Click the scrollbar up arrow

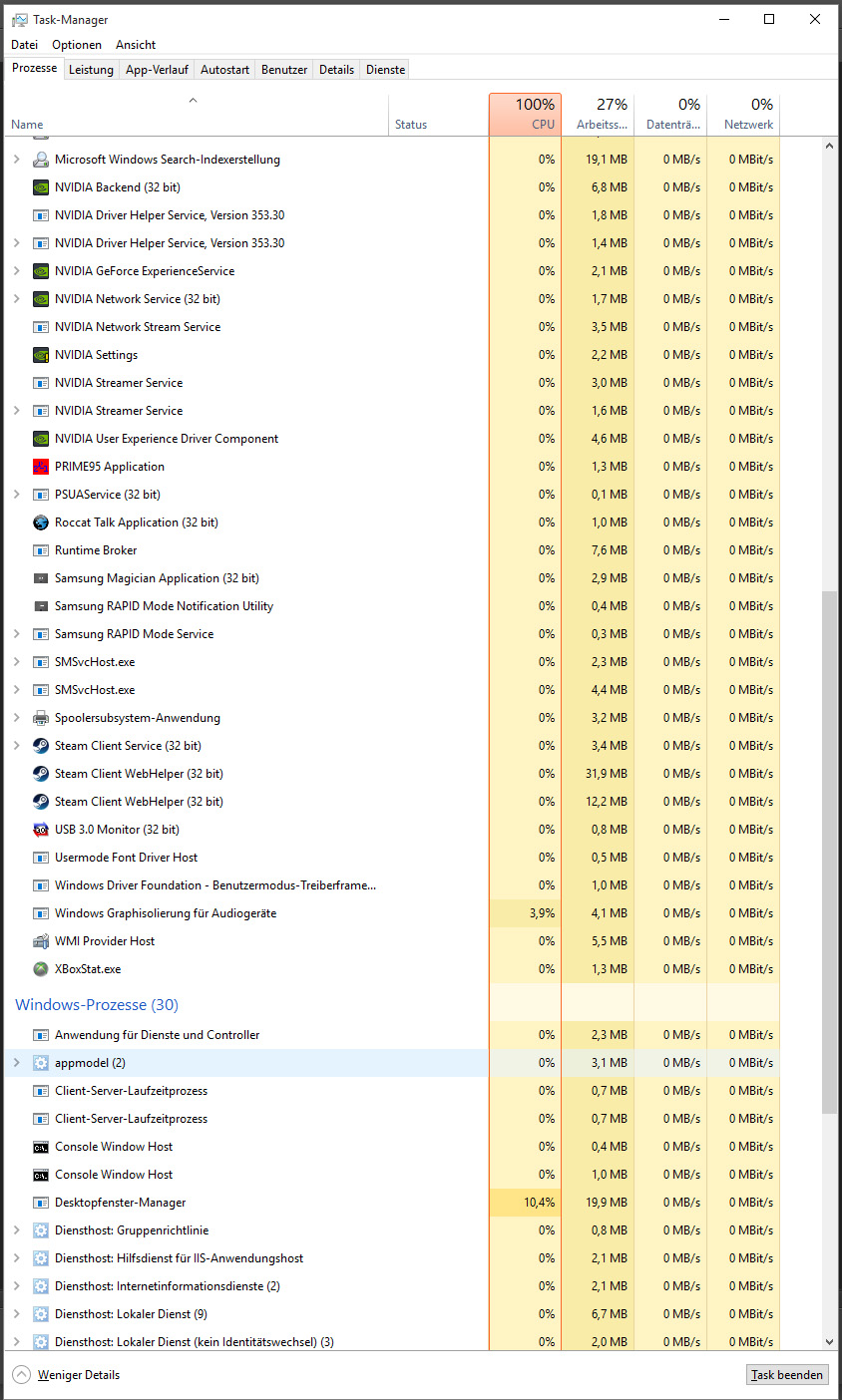829,146
